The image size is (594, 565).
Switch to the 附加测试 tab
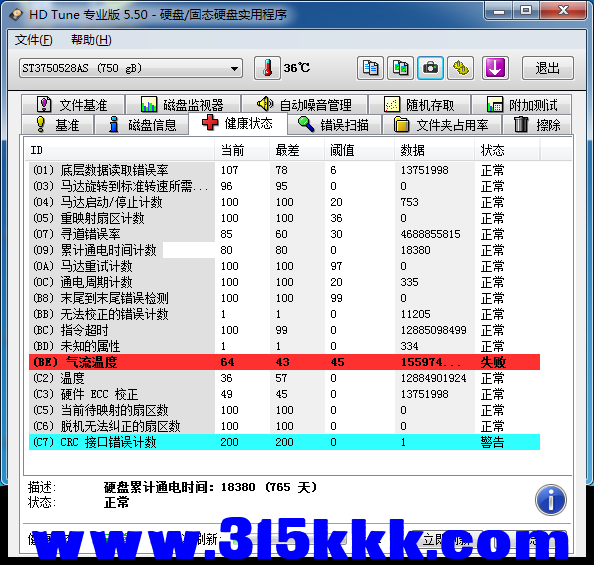click(x=522, y=105)
